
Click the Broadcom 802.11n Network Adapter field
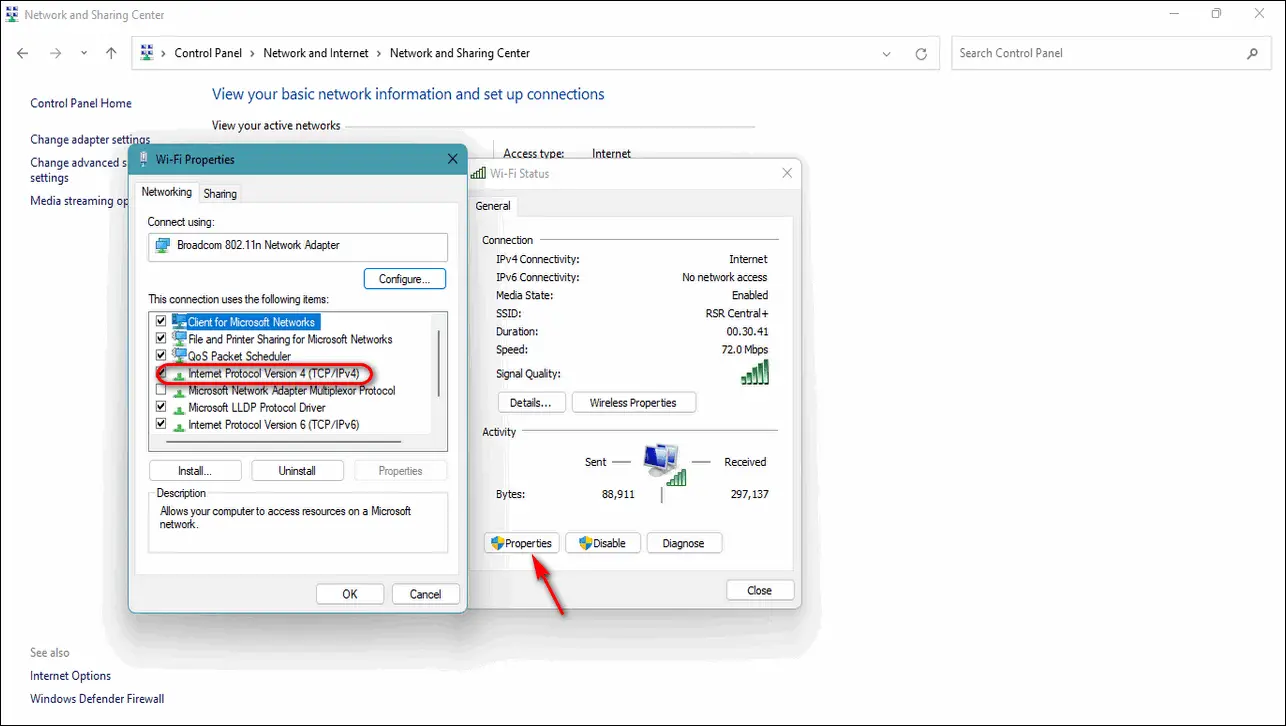298,246
